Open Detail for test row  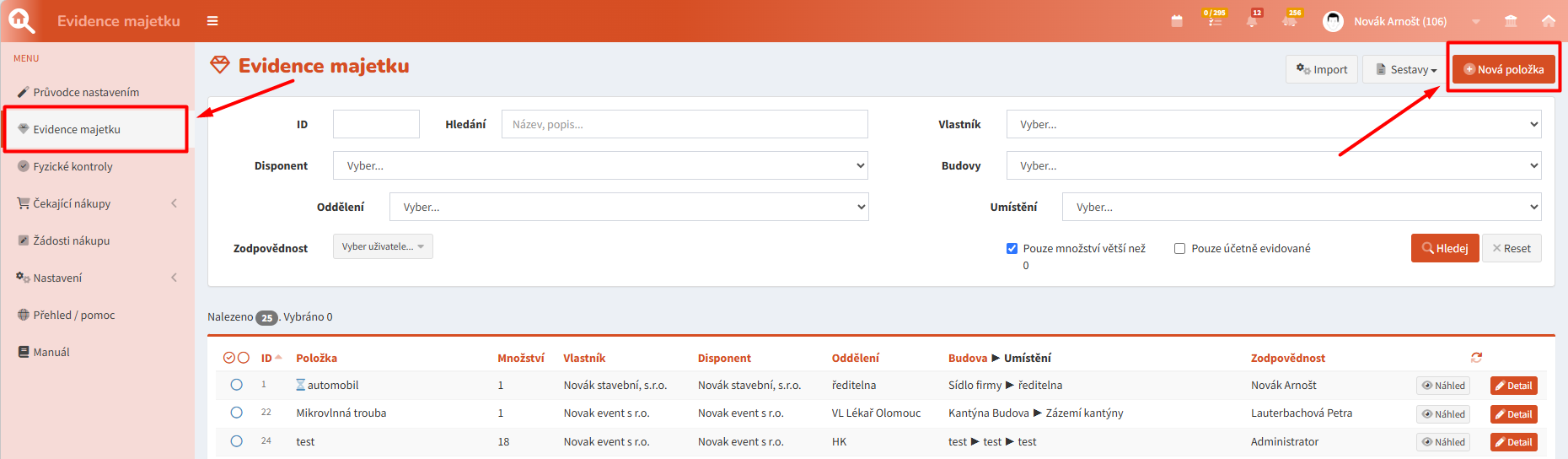tap(1514, 442)
